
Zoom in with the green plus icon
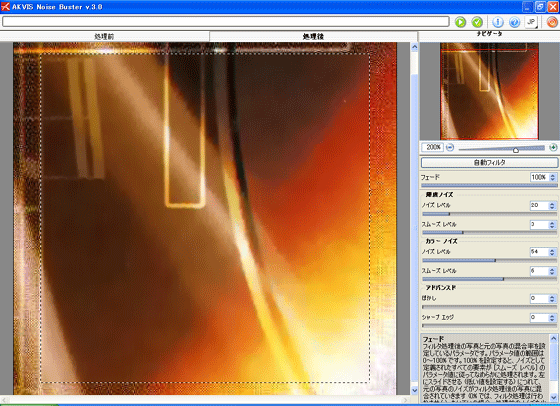pyautogui.click(x=553, y=147)
